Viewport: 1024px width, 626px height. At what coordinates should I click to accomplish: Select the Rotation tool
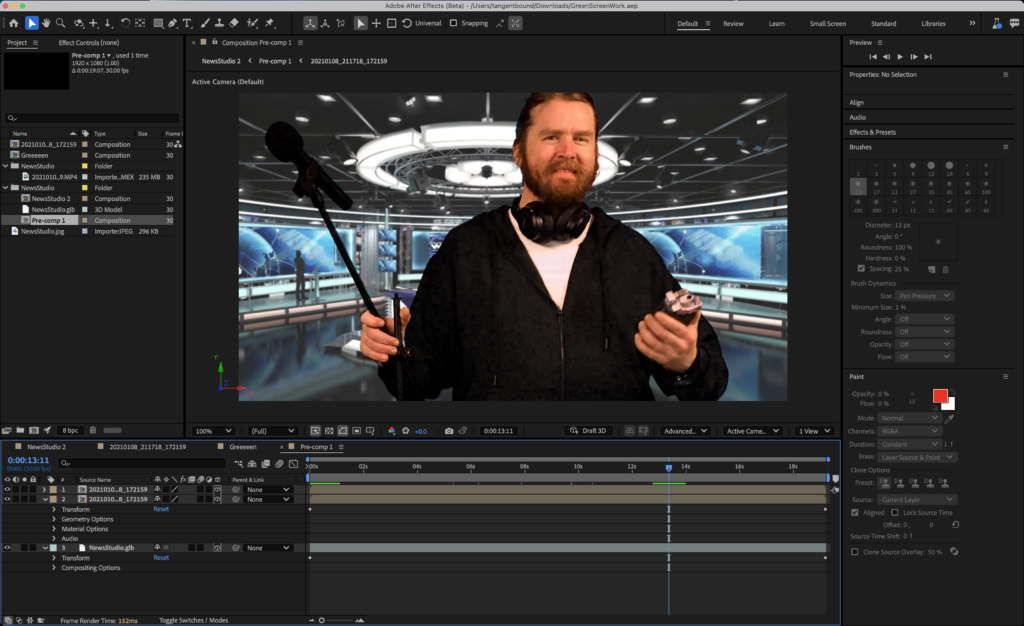125,22
